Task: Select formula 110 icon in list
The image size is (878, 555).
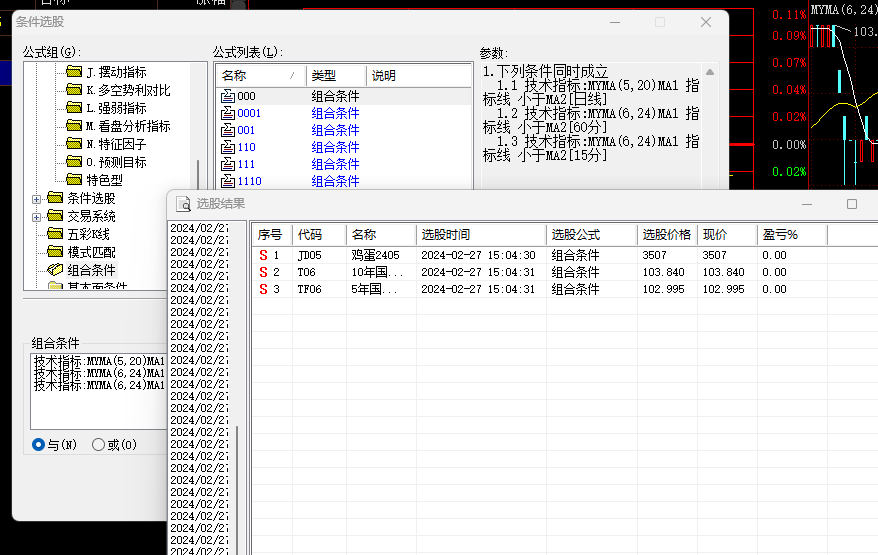Action: point(228,147)
